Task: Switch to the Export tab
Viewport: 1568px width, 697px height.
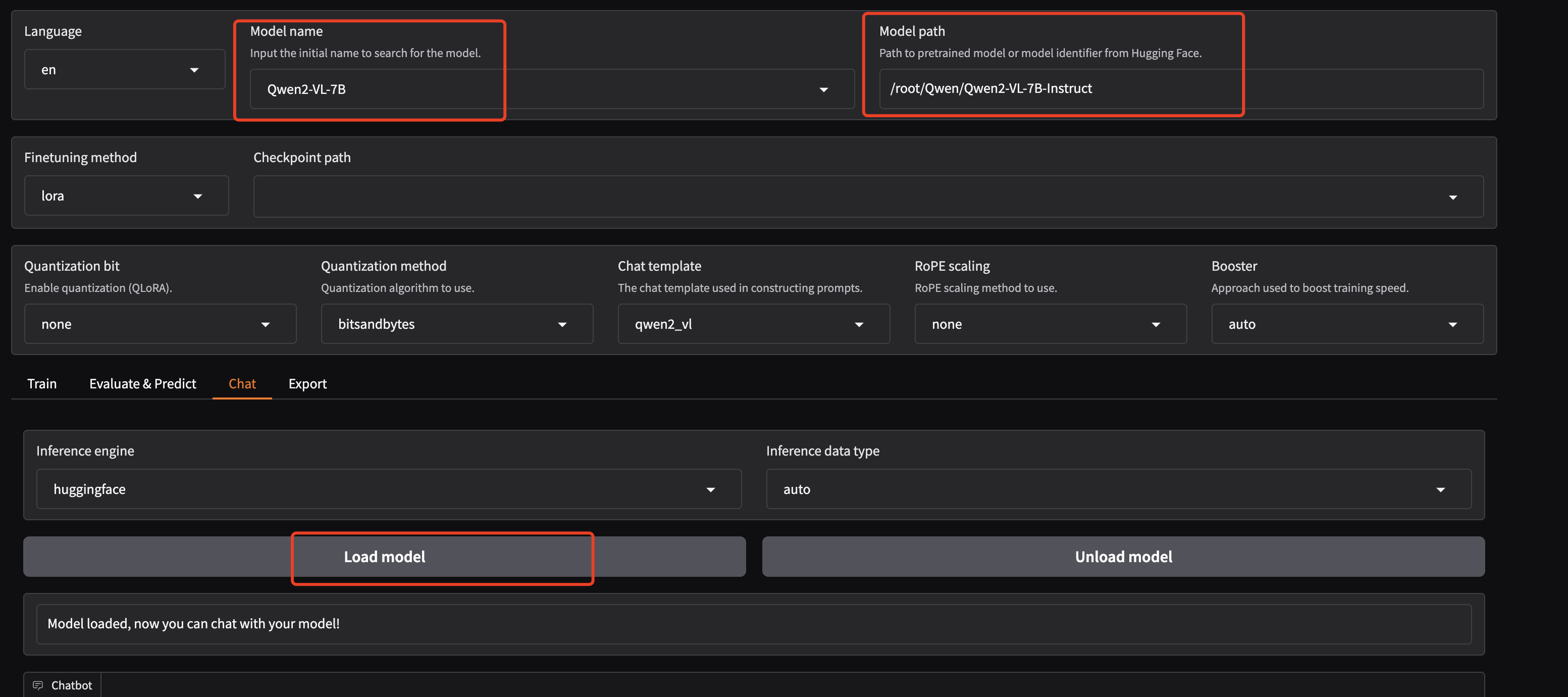Action: (307, 383)
